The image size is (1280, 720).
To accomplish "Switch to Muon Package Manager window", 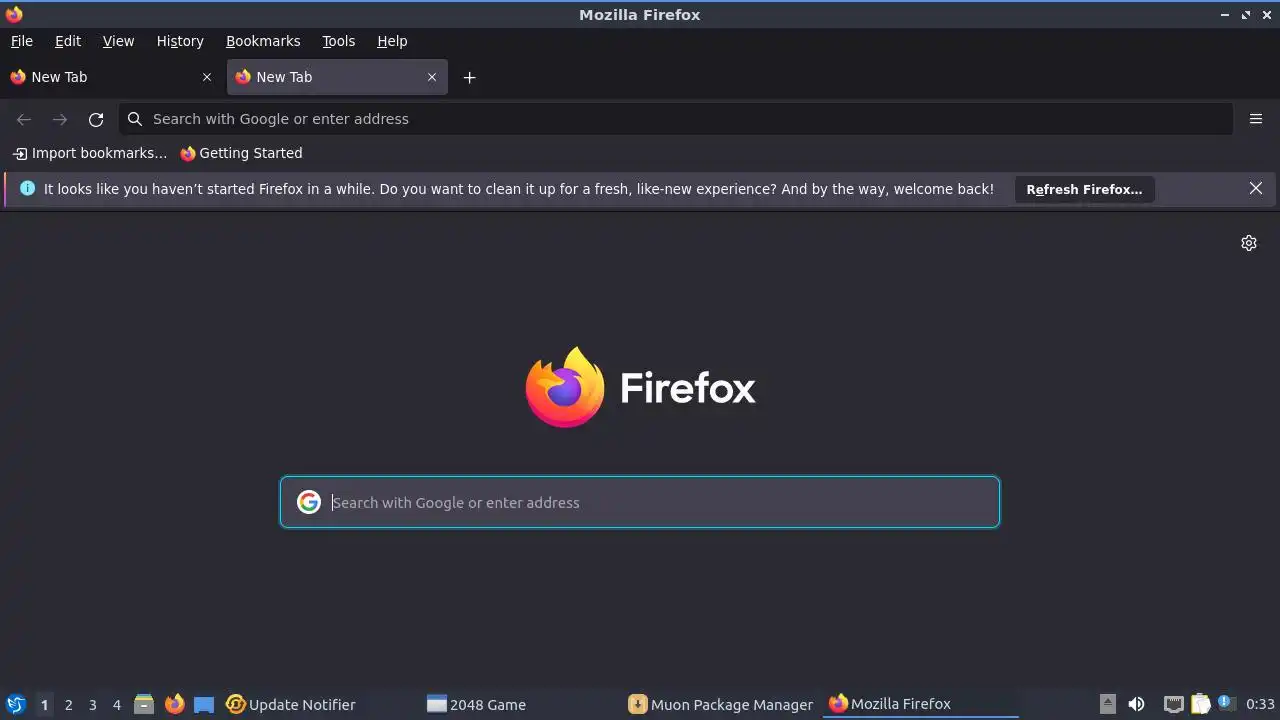I will (x=721, y=705).
